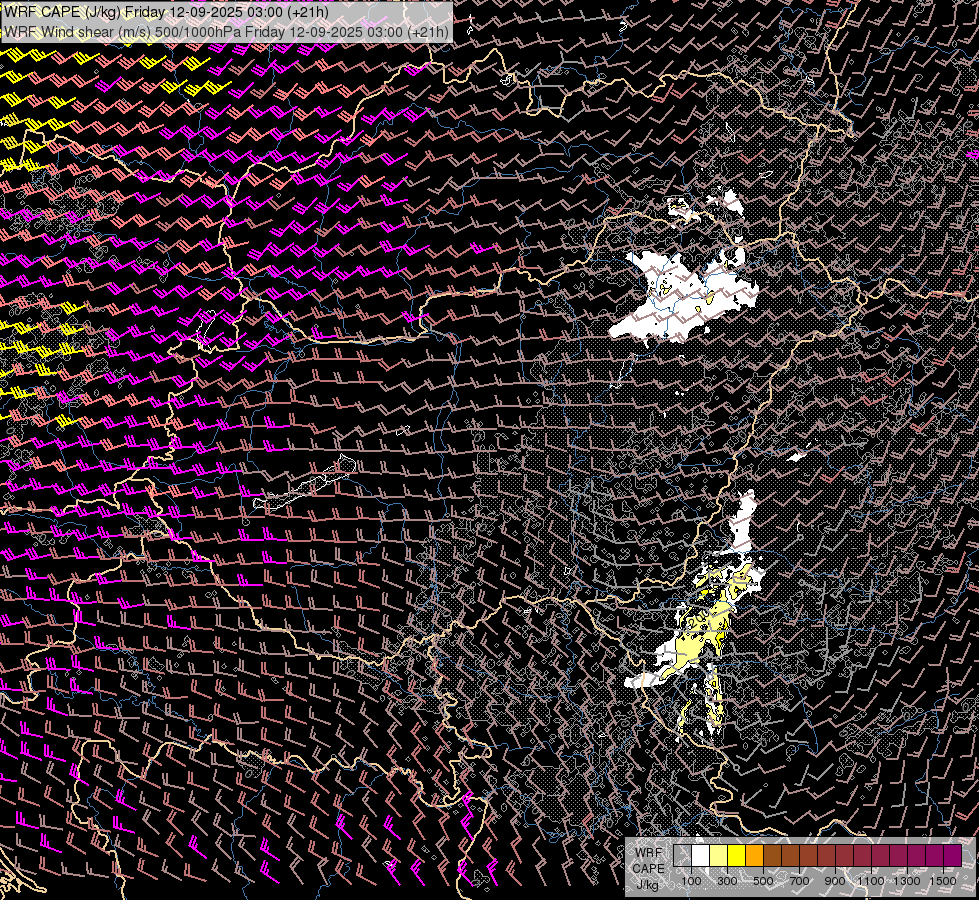Click the legend label 900
This screenshot has height=900, width=979.
click(x=835, y=881)
